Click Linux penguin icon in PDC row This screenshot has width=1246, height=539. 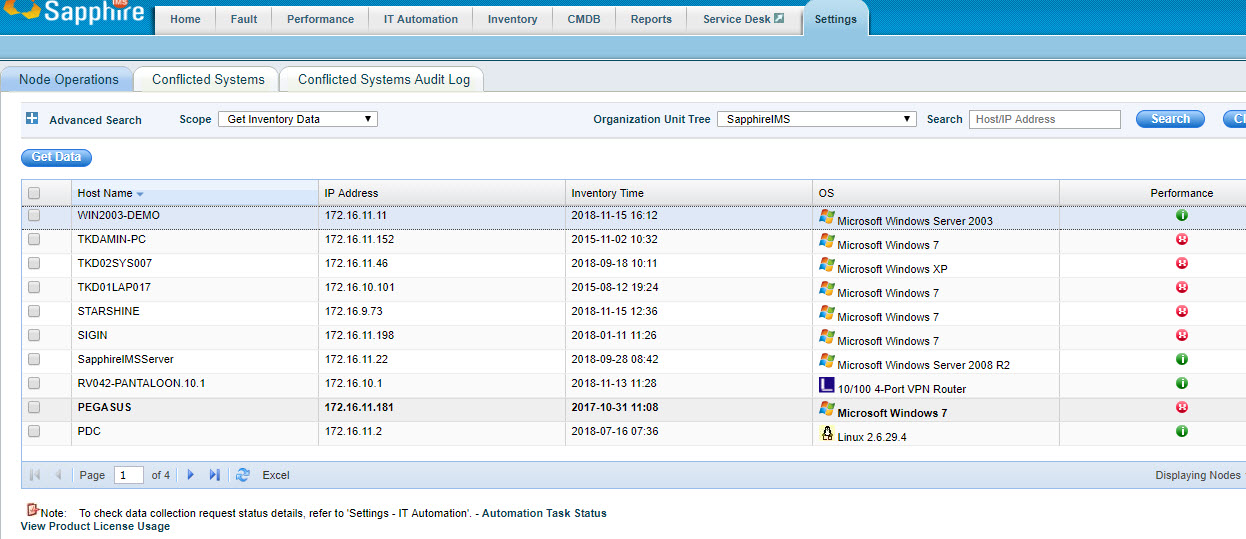(x=826, y=433)
